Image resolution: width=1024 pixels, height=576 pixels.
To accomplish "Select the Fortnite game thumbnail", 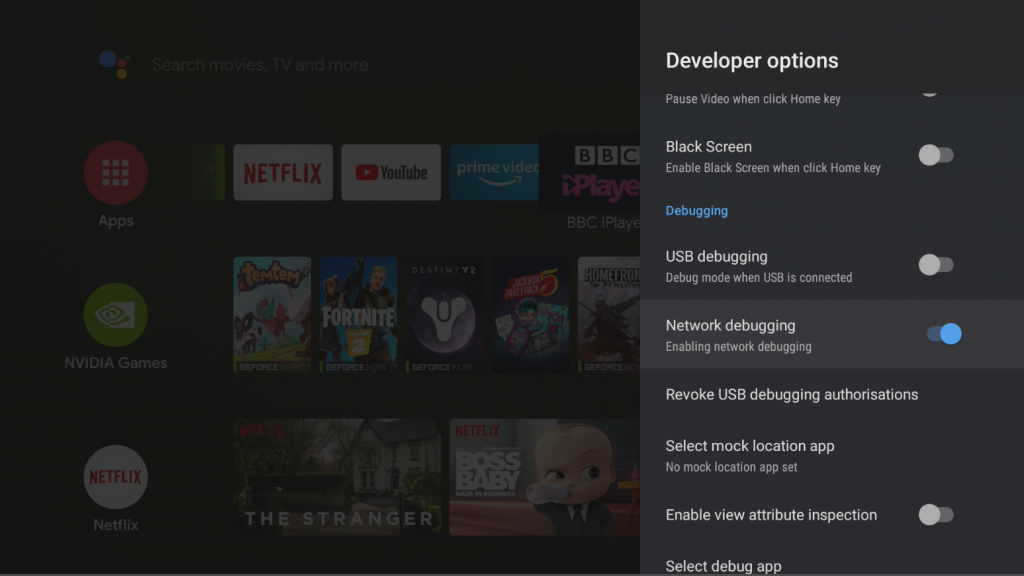I will click(x=358, y=315).
